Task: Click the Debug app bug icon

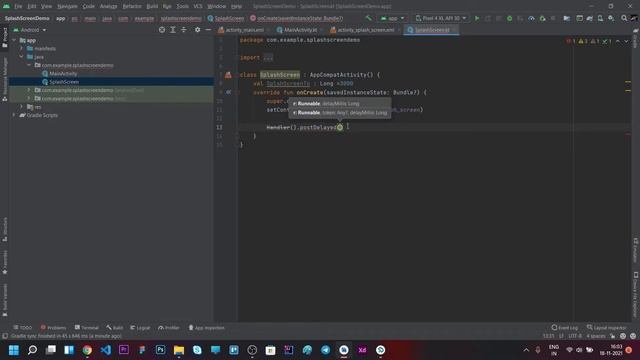Action: pos(509,18)
